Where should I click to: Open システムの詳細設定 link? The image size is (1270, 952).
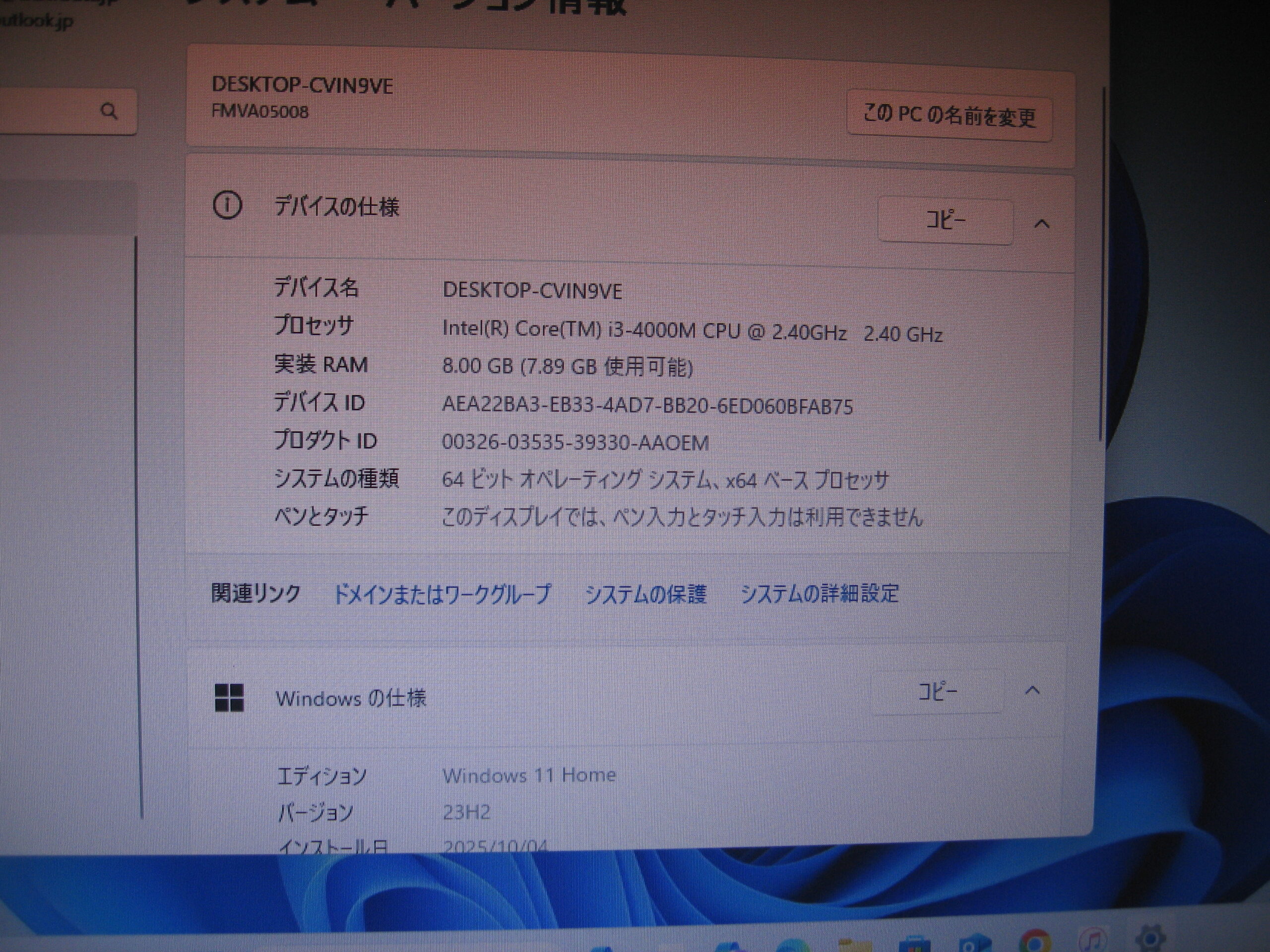820,594
